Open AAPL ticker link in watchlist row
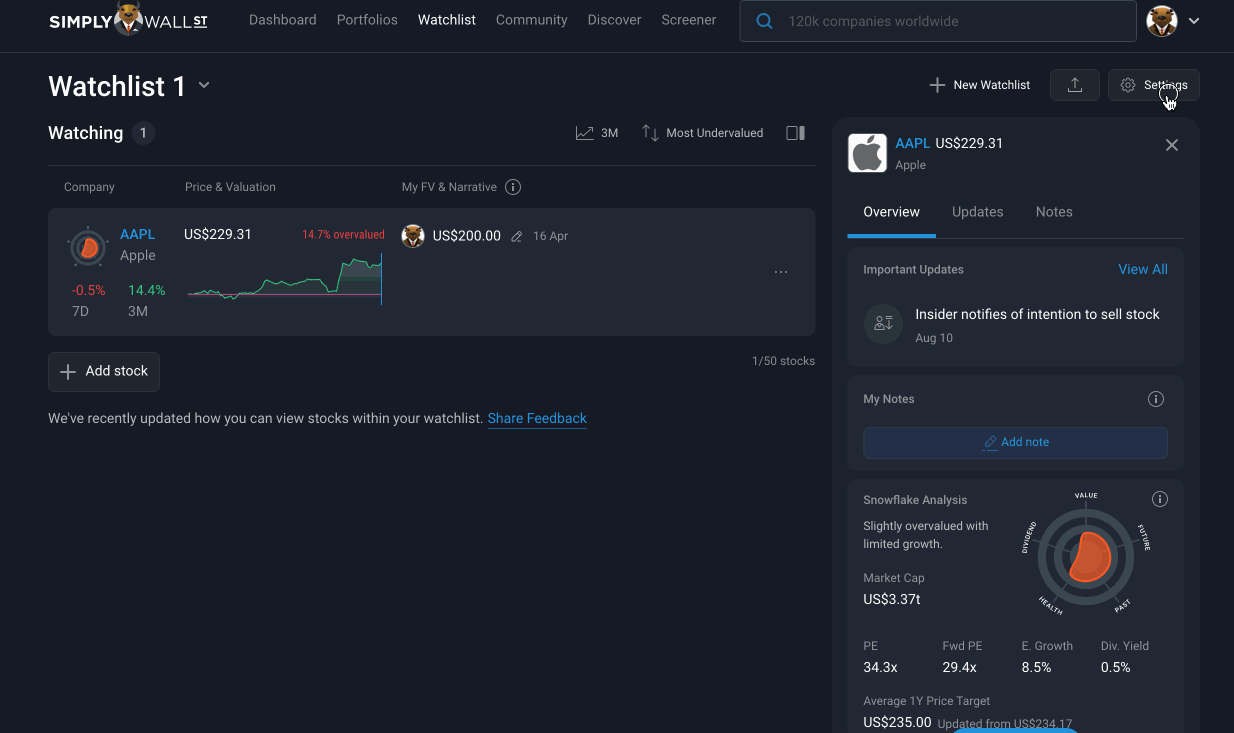Viewport: 1234px width, 733px height. click(137, 234)
